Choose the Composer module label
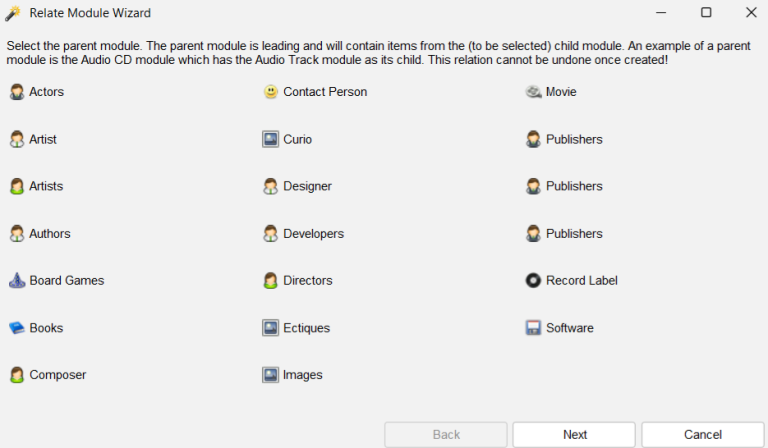Viewport: 768px width, 448px height. pos(58,375)
